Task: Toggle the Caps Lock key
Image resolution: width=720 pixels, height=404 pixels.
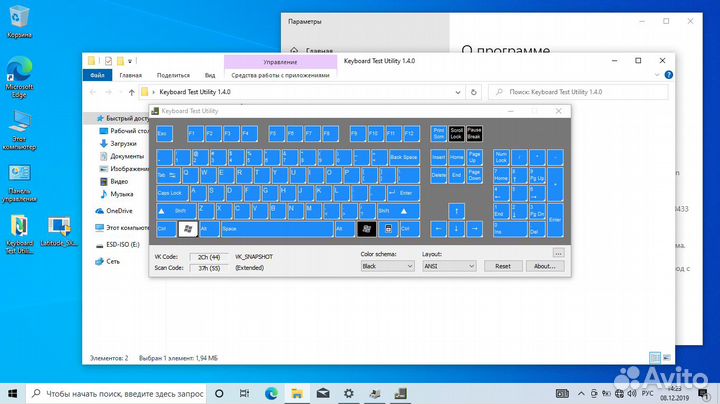Action: 172,193
